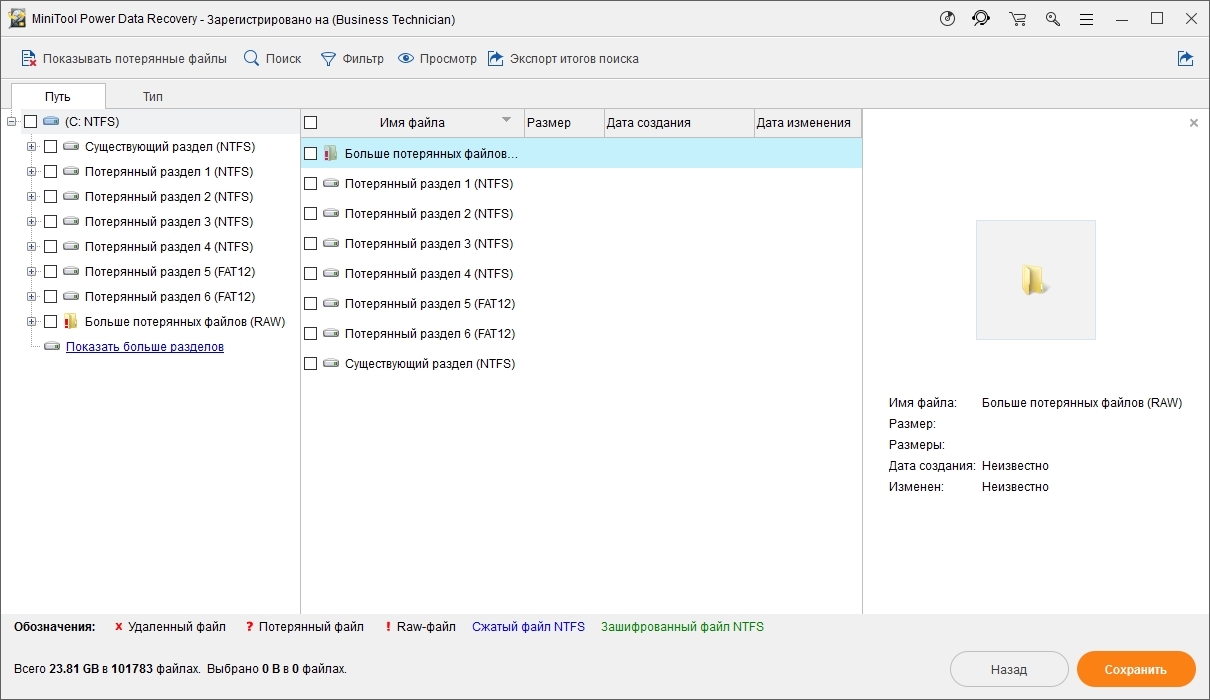Click the bootable disc icon in title bar
1210x700 pixels.
(948, 19)
